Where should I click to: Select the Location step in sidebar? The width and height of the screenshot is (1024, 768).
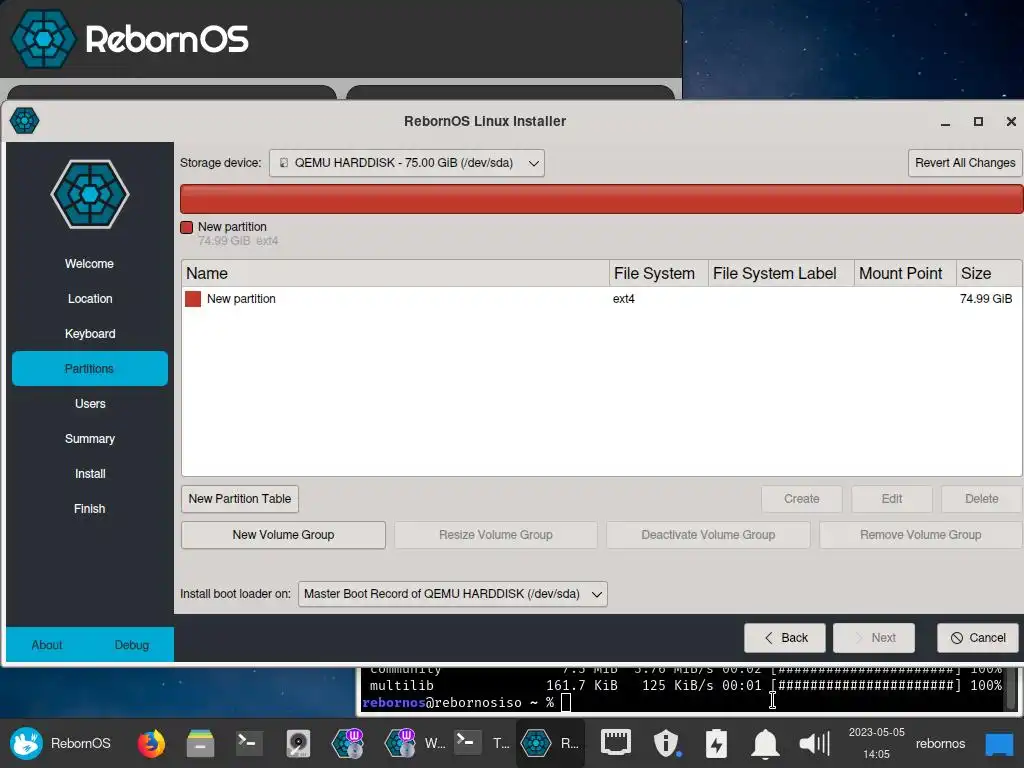[89, 298]
